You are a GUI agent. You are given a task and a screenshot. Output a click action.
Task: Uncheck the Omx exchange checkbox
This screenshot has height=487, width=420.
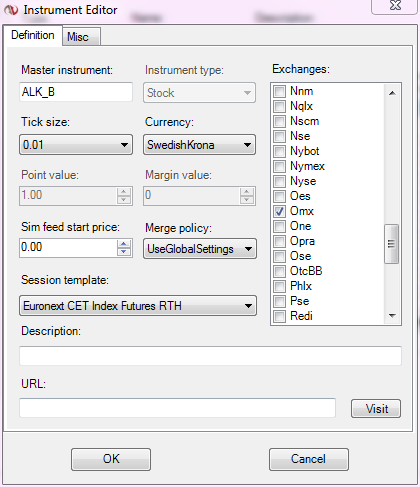click(x=279, y=211)
